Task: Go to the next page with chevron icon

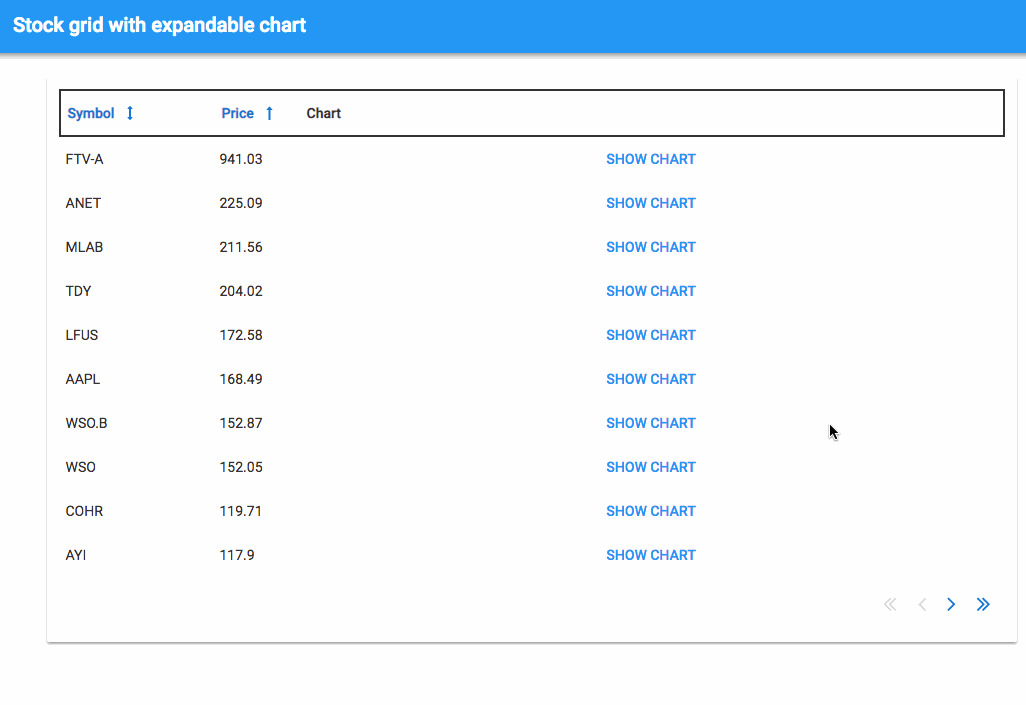Action: pos(951,604)
